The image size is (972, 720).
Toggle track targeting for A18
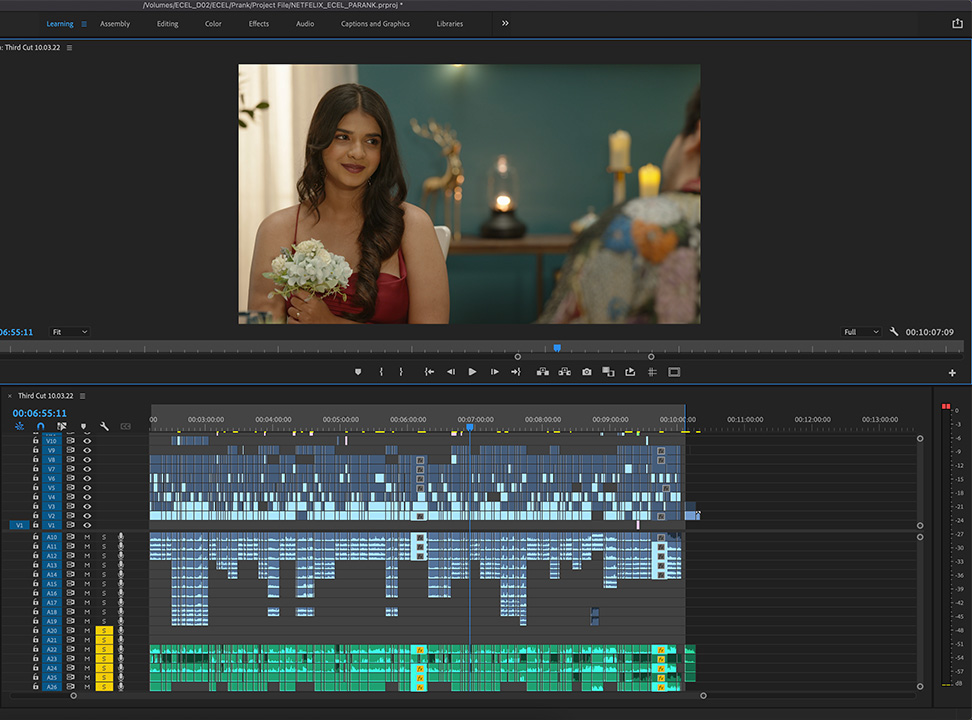(x=51, y=612)
